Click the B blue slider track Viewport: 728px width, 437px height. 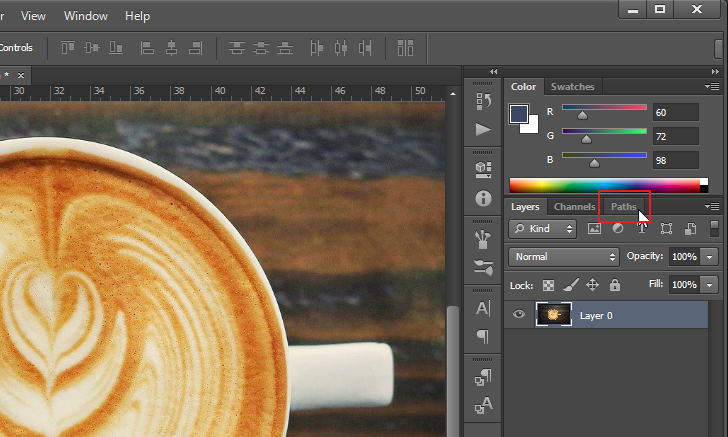[x=604, y=155]
